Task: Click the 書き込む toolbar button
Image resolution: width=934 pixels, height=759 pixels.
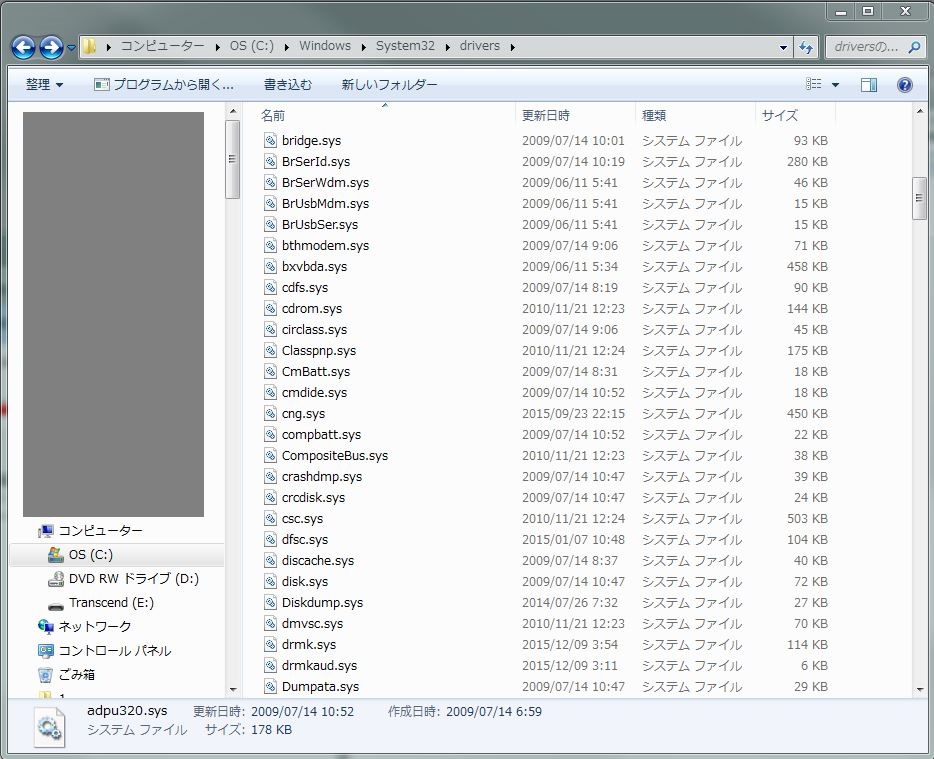Action: coord(288,85)
